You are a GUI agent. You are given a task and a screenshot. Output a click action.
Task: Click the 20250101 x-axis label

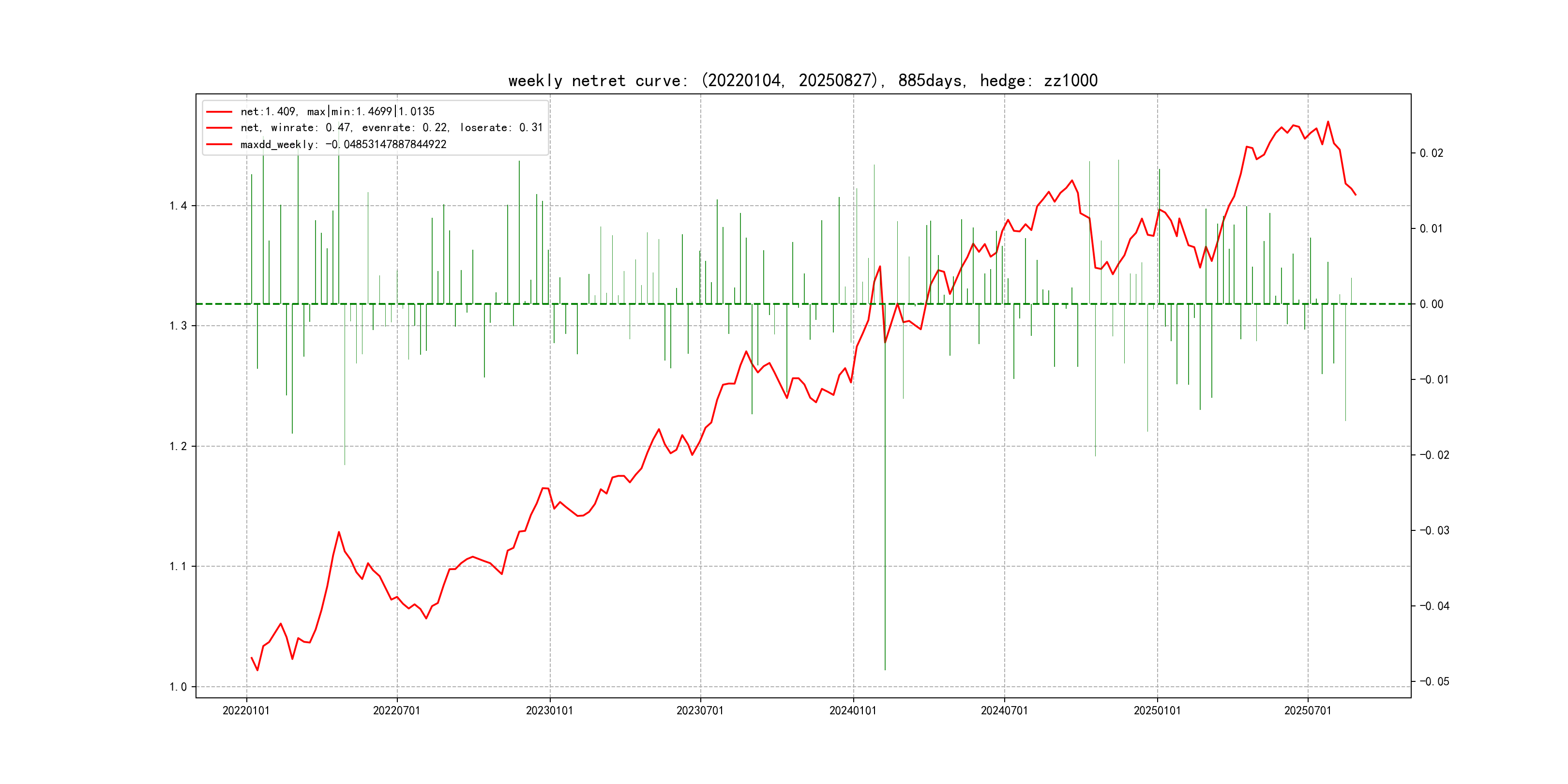[x=1157, y=710]
